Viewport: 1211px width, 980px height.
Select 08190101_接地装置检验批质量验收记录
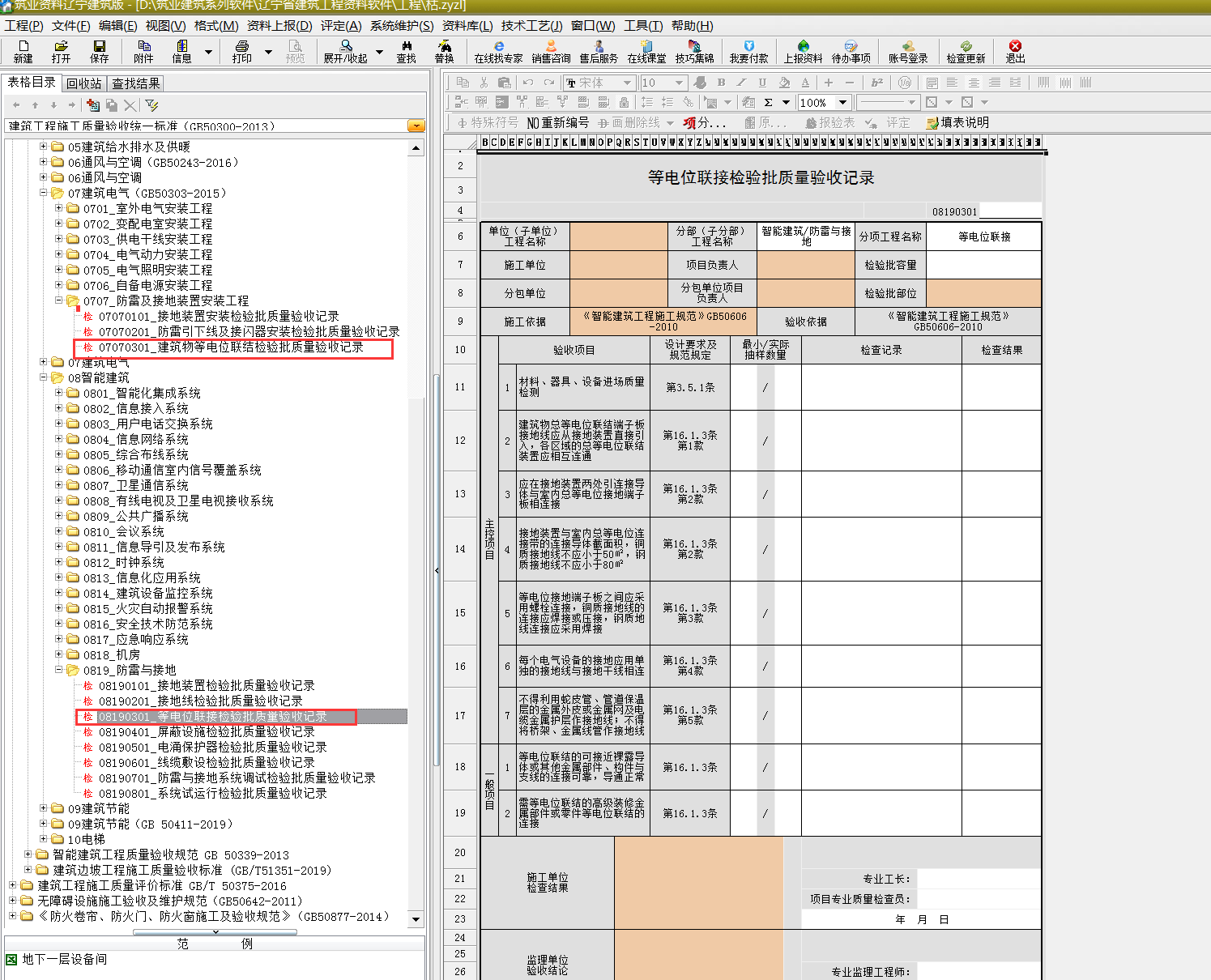[x=206, y=686]
